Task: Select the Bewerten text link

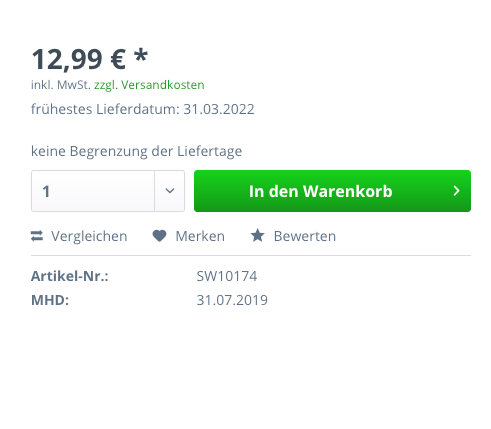Action: tap(305, 236)
